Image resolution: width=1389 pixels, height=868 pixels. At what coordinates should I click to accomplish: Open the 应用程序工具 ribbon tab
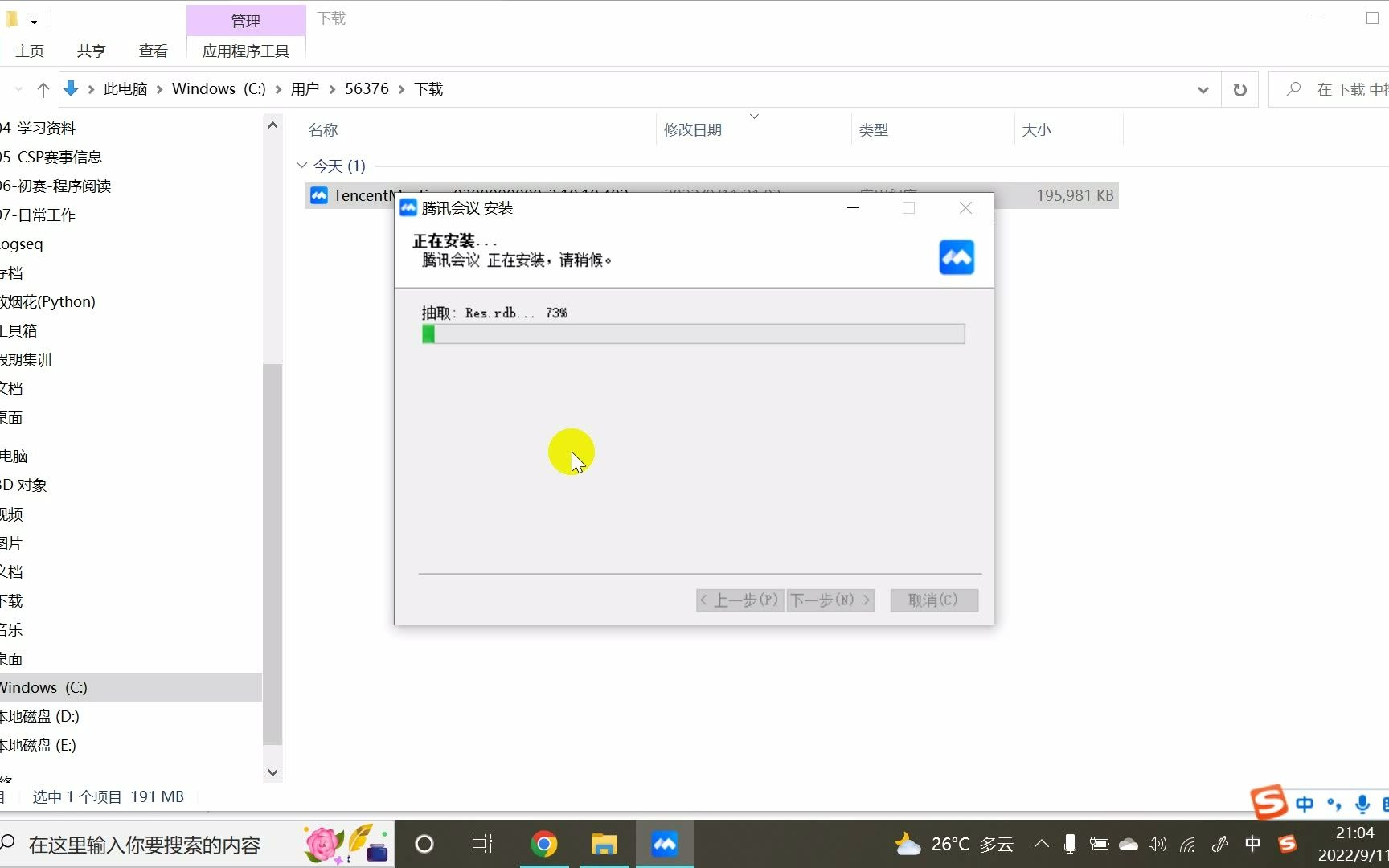246,51
